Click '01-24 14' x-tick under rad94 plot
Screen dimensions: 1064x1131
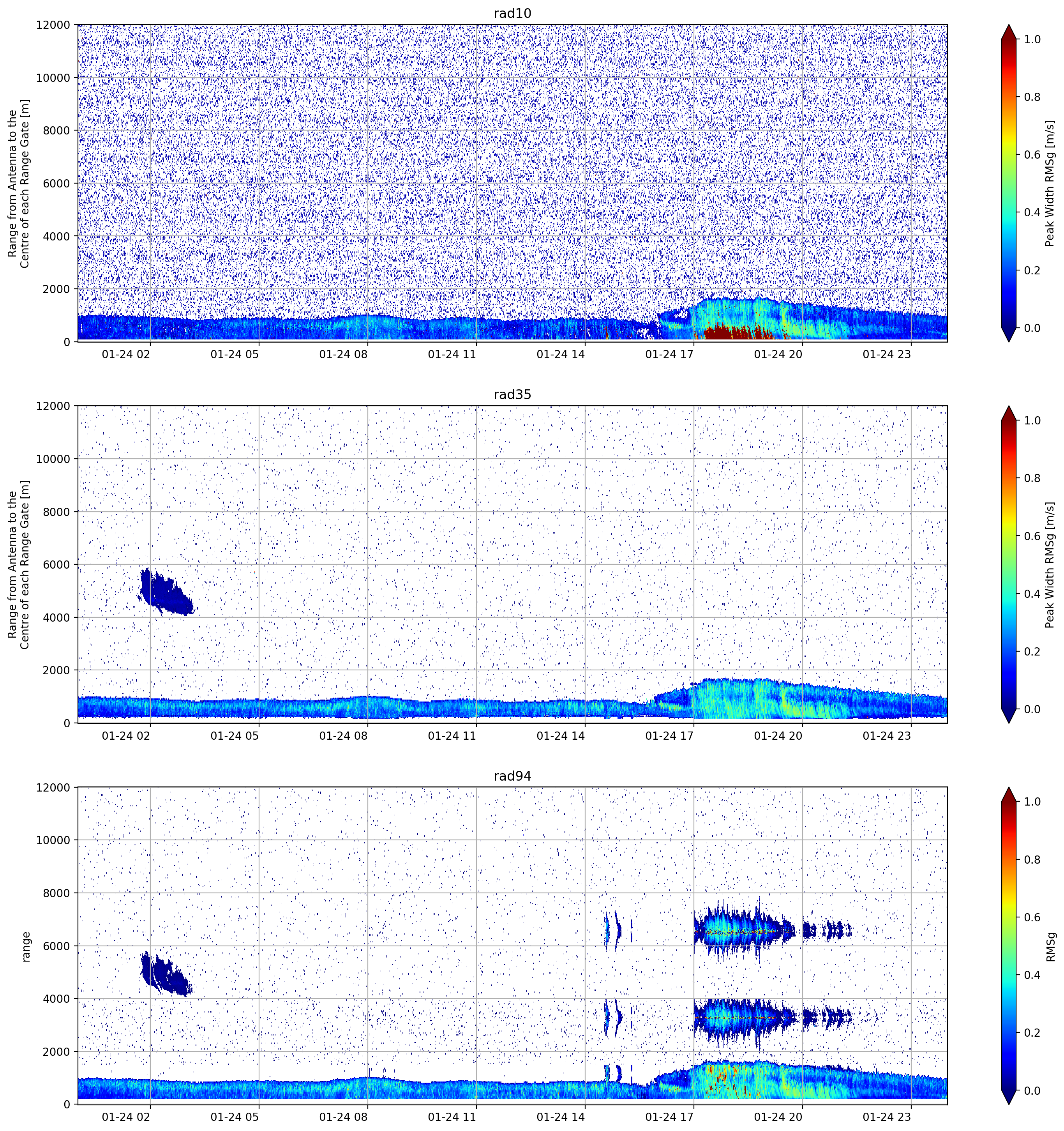point(561,1117)
